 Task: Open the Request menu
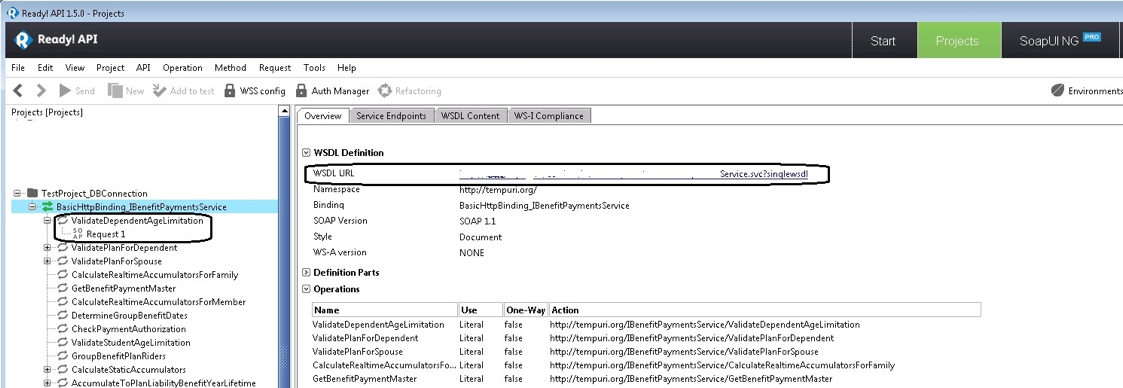click(x=275, y=68)
